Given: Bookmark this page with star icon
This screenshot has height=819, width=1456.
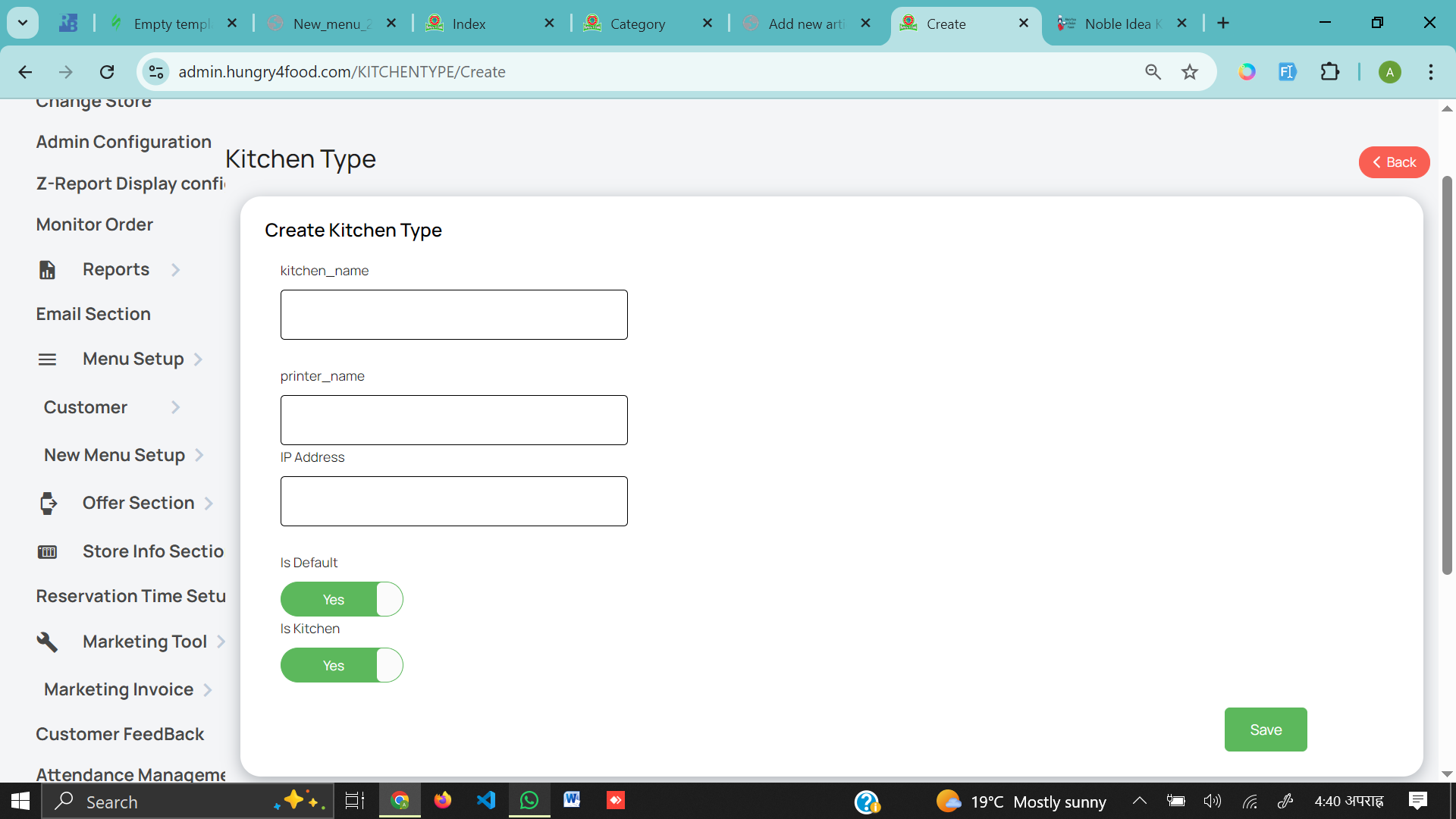Looking at the screenshot, I should point(1190,72).
